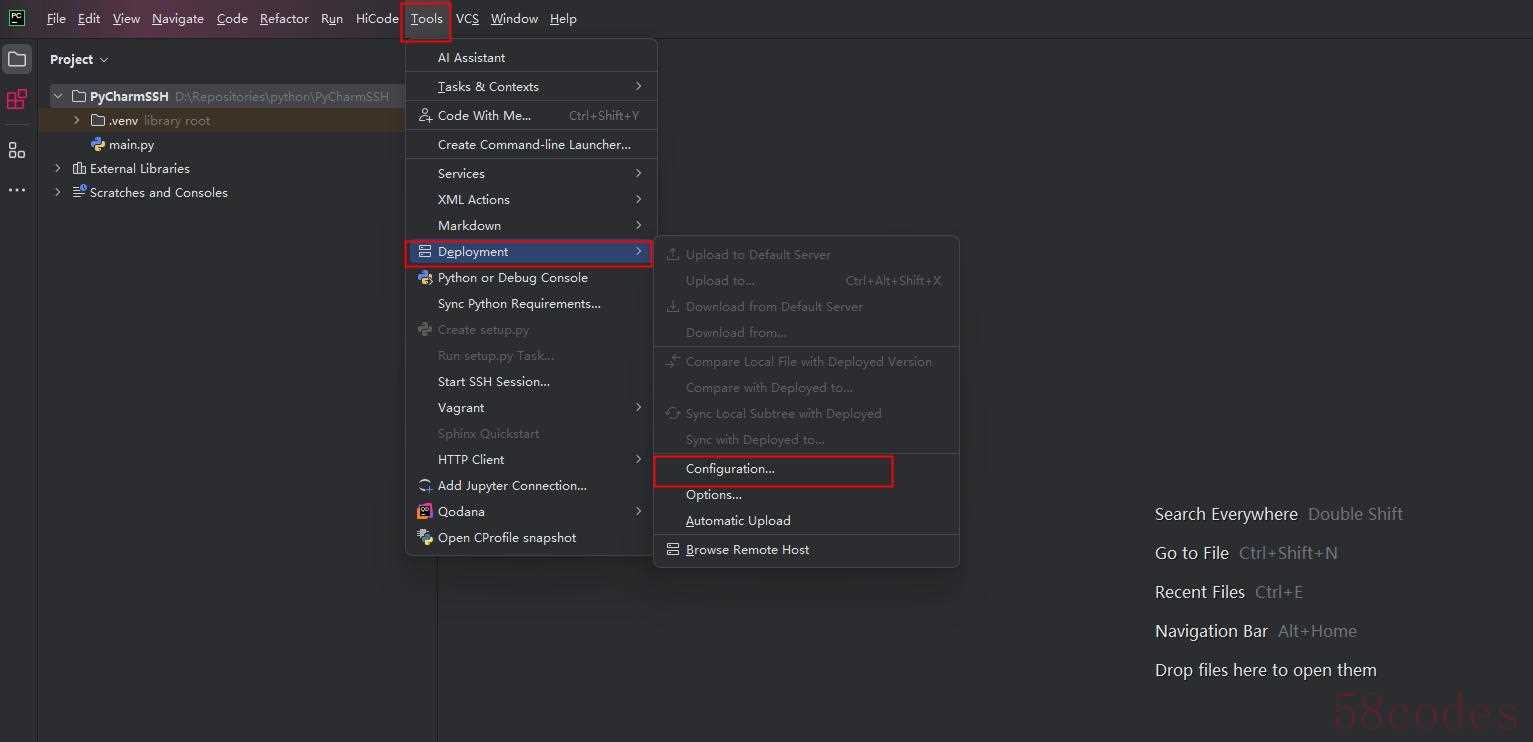Open the Navigate menu
Screen dimensions: 1533x742
click(x=178, y=19)
